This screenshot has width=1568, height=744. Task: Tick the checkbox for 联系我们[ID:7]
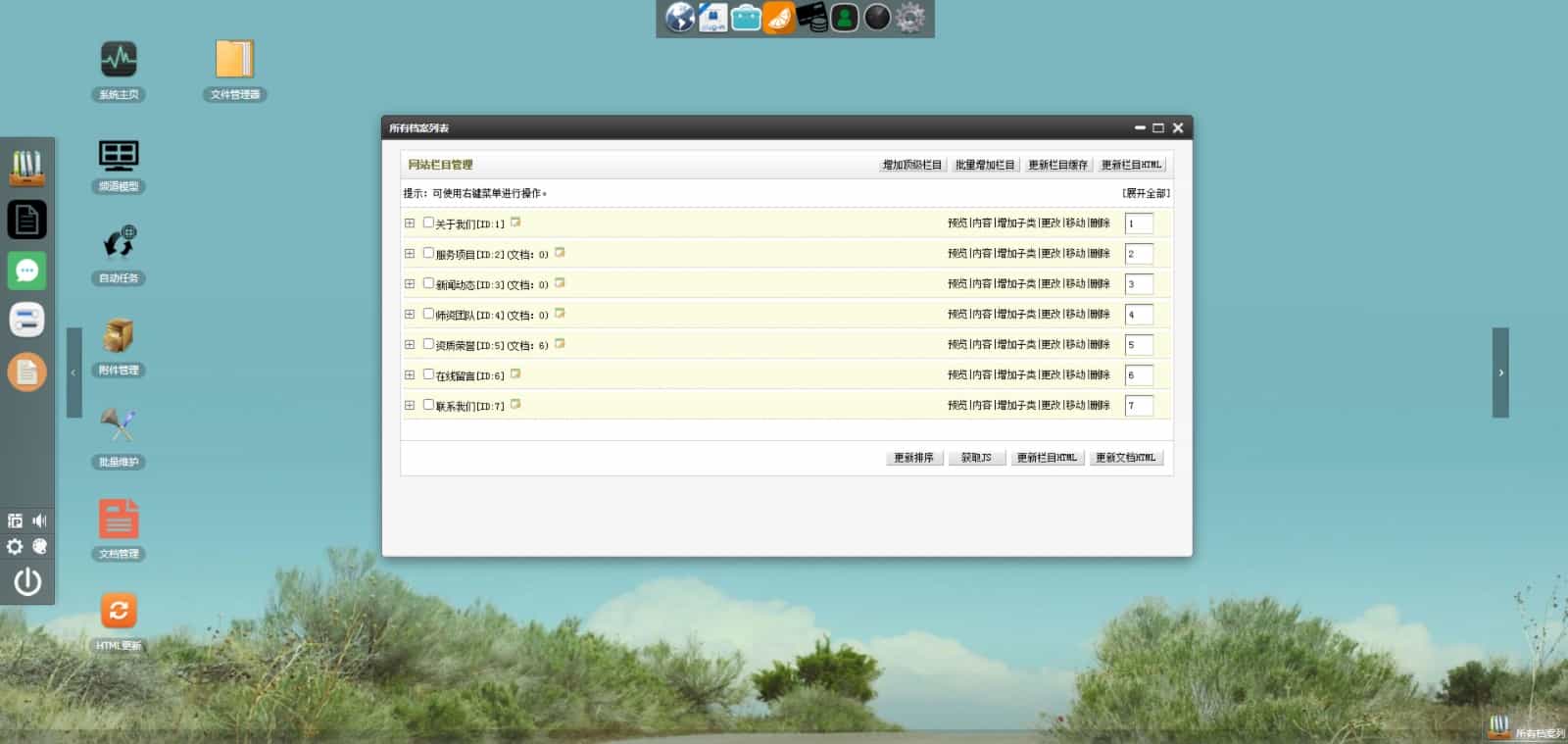428,405
